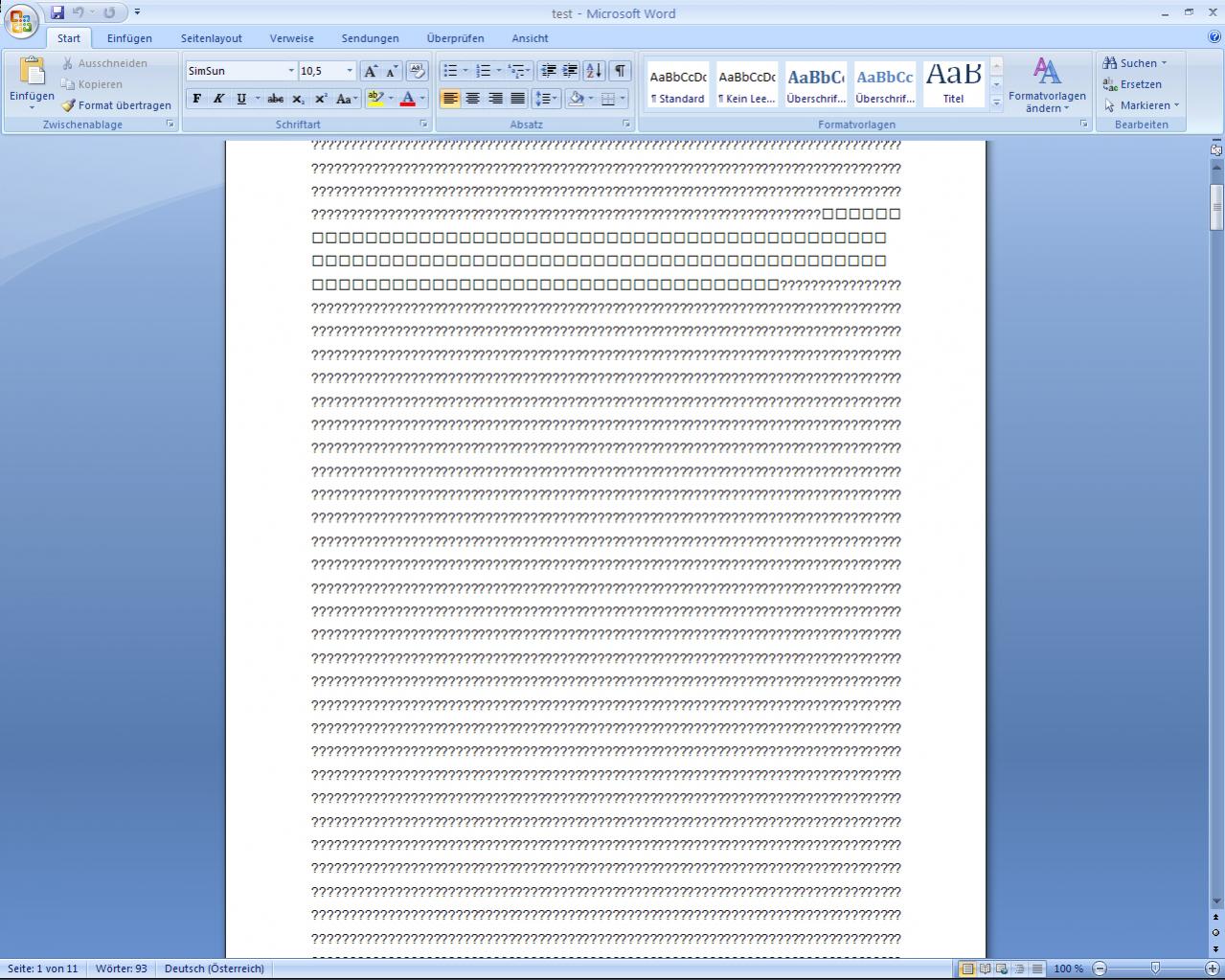Image resolution: width=1225 pixels, height=980 pixels.
Task: Open the font color dropdown arrow
Action: point(422,99)
